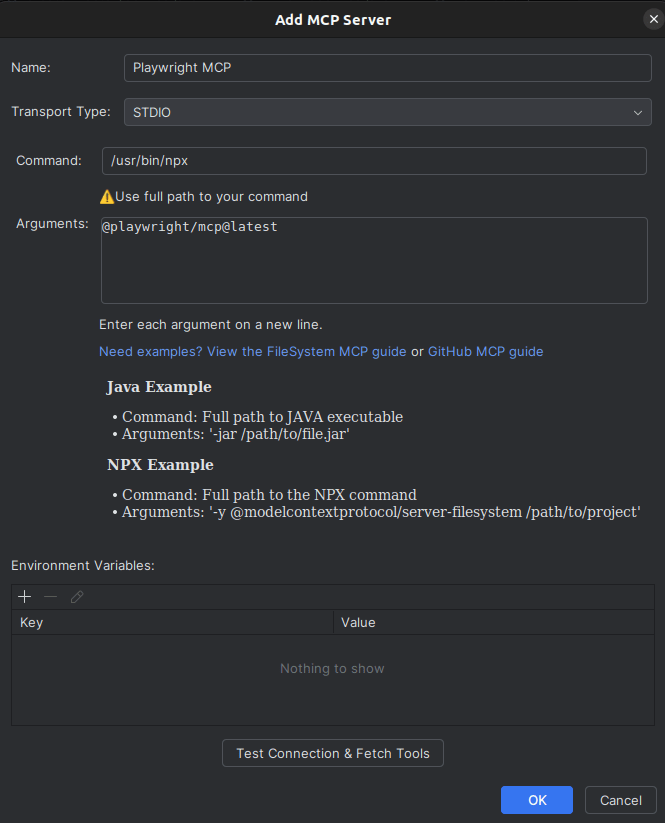Confirm with the OK button
665x823 pixels.
pyautogui.click(x=537, y=800)
